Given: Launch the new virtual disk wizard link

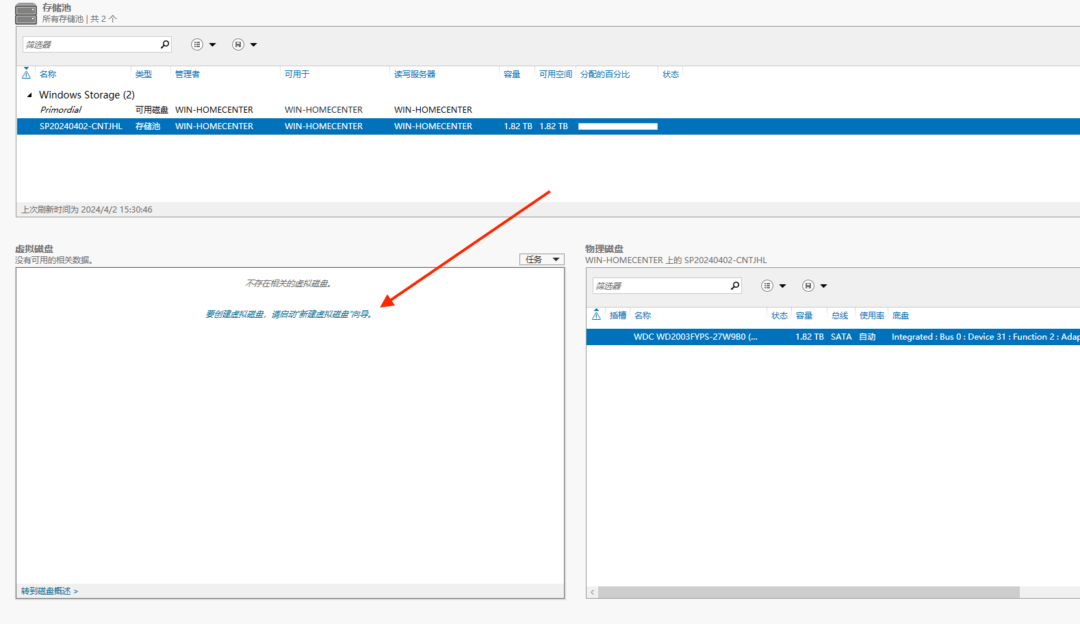Looking at the screenshot, I should (288, 314).
